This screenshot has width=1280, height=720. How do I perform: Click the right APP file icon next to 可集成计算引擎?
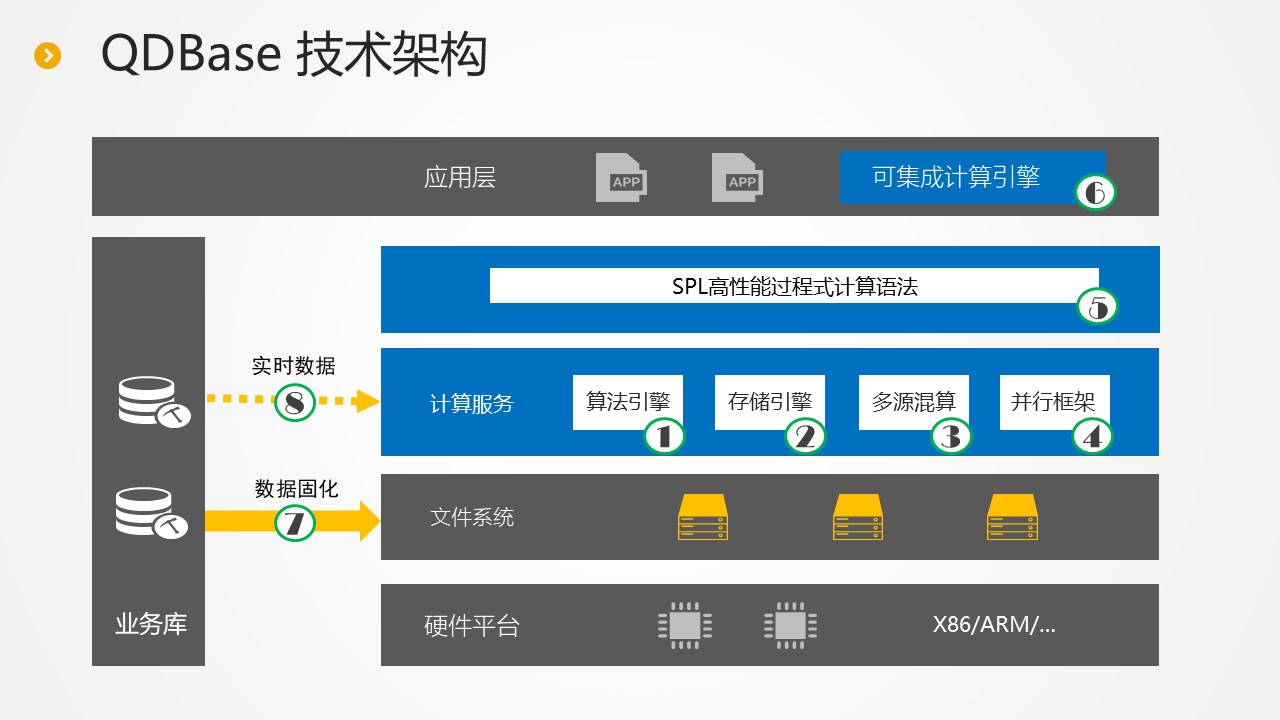coord(736,178)
